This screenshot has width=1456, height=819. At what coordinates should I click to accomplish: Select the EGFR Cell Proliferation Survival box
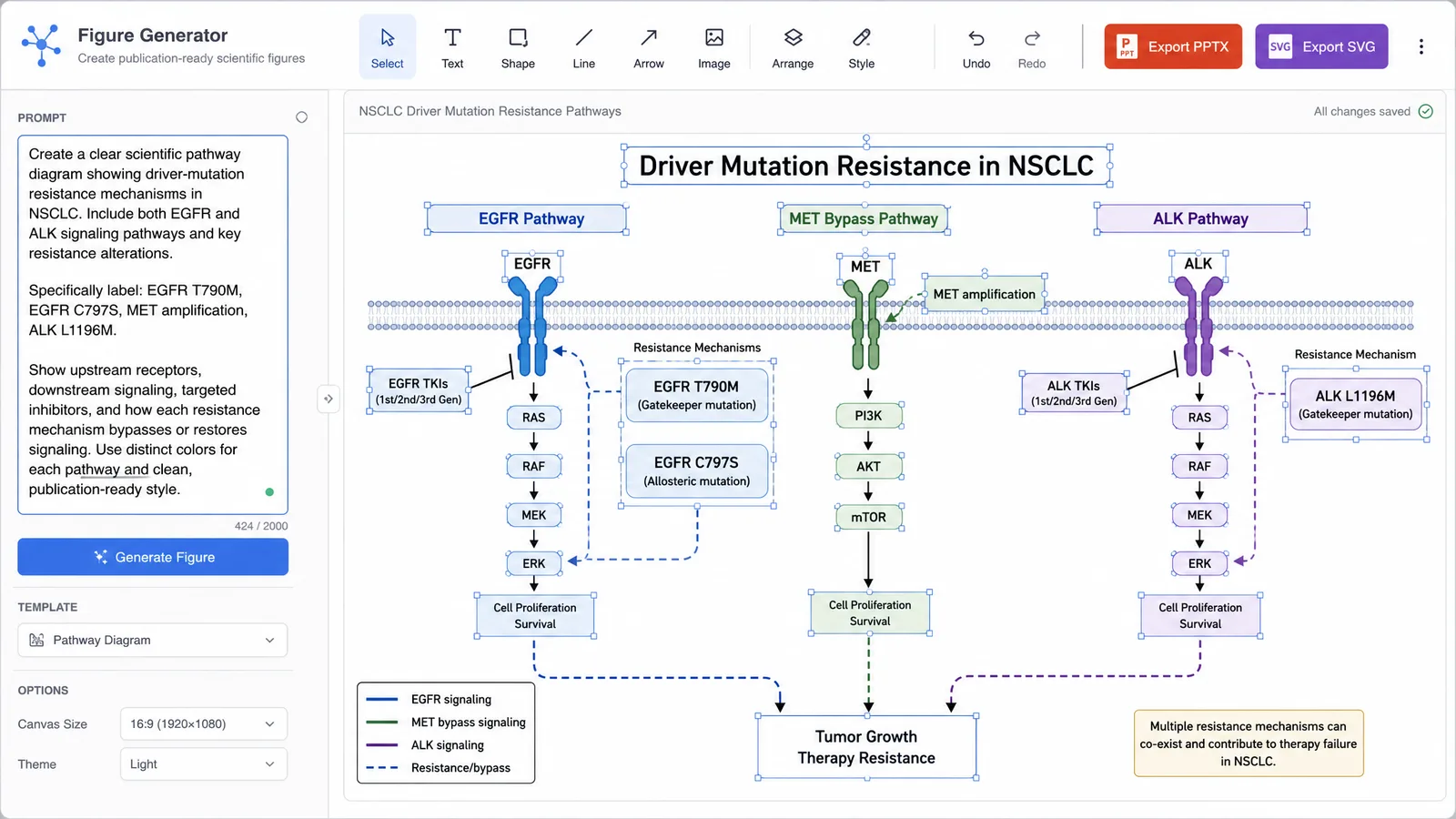[x=535, y=616]
